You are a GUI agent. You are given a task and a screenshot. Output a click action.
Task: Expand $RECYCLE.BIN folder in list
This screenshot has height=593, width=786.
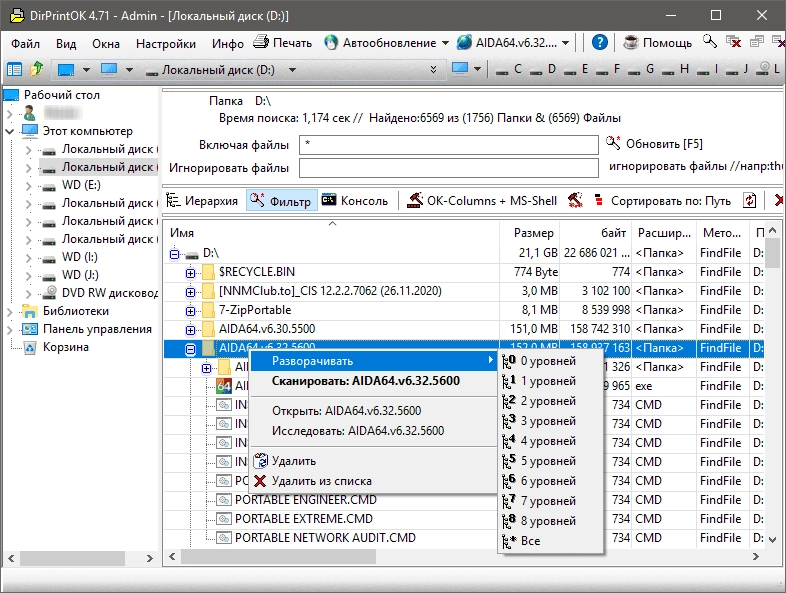[x=190, y=273]
